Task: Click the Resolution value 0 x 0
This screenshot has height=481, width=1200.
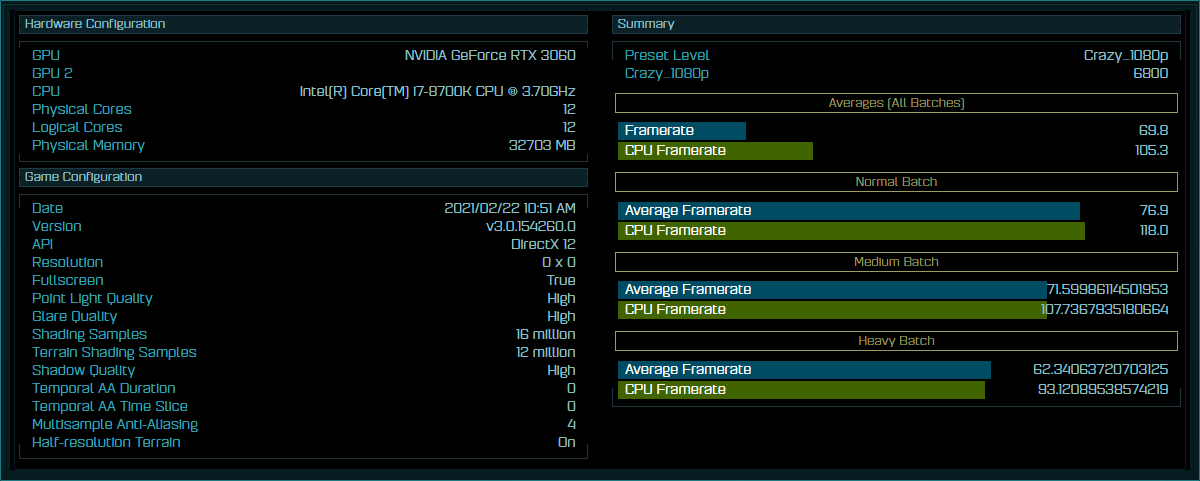Action: 559,262
